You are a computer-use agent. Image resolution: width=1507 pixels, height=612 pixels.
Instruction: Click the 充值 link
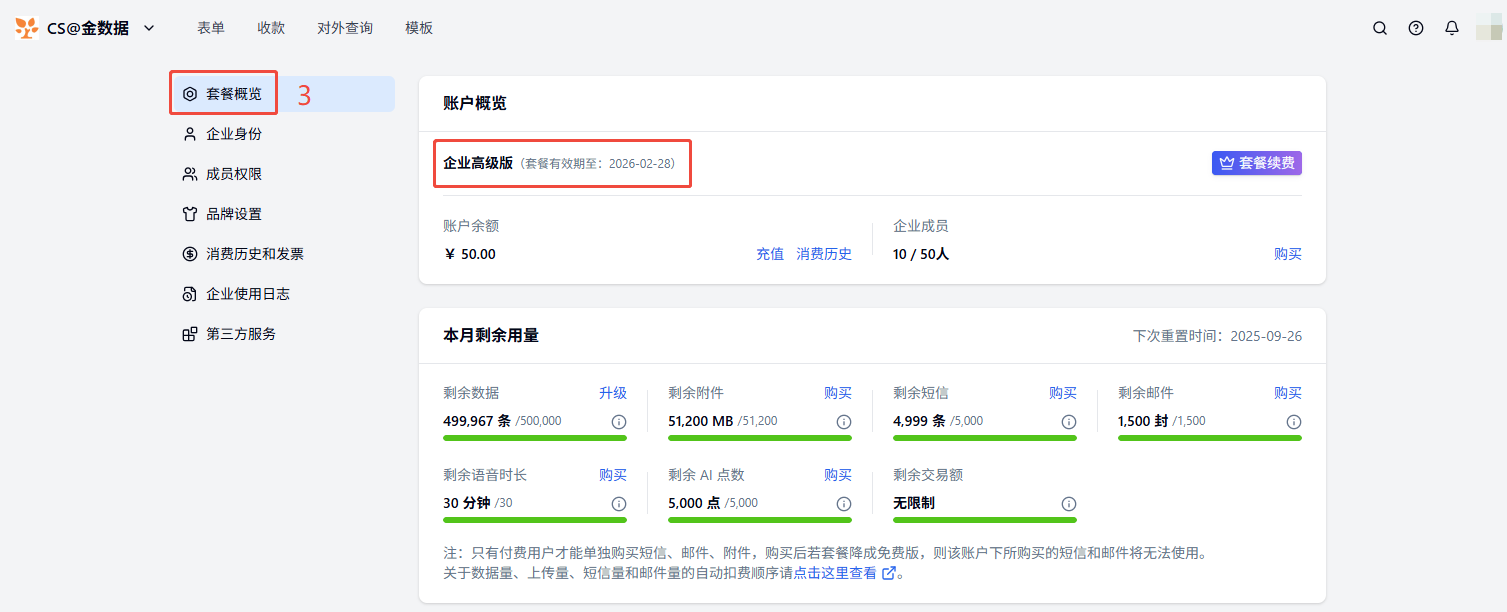click(x=770, y=254)
